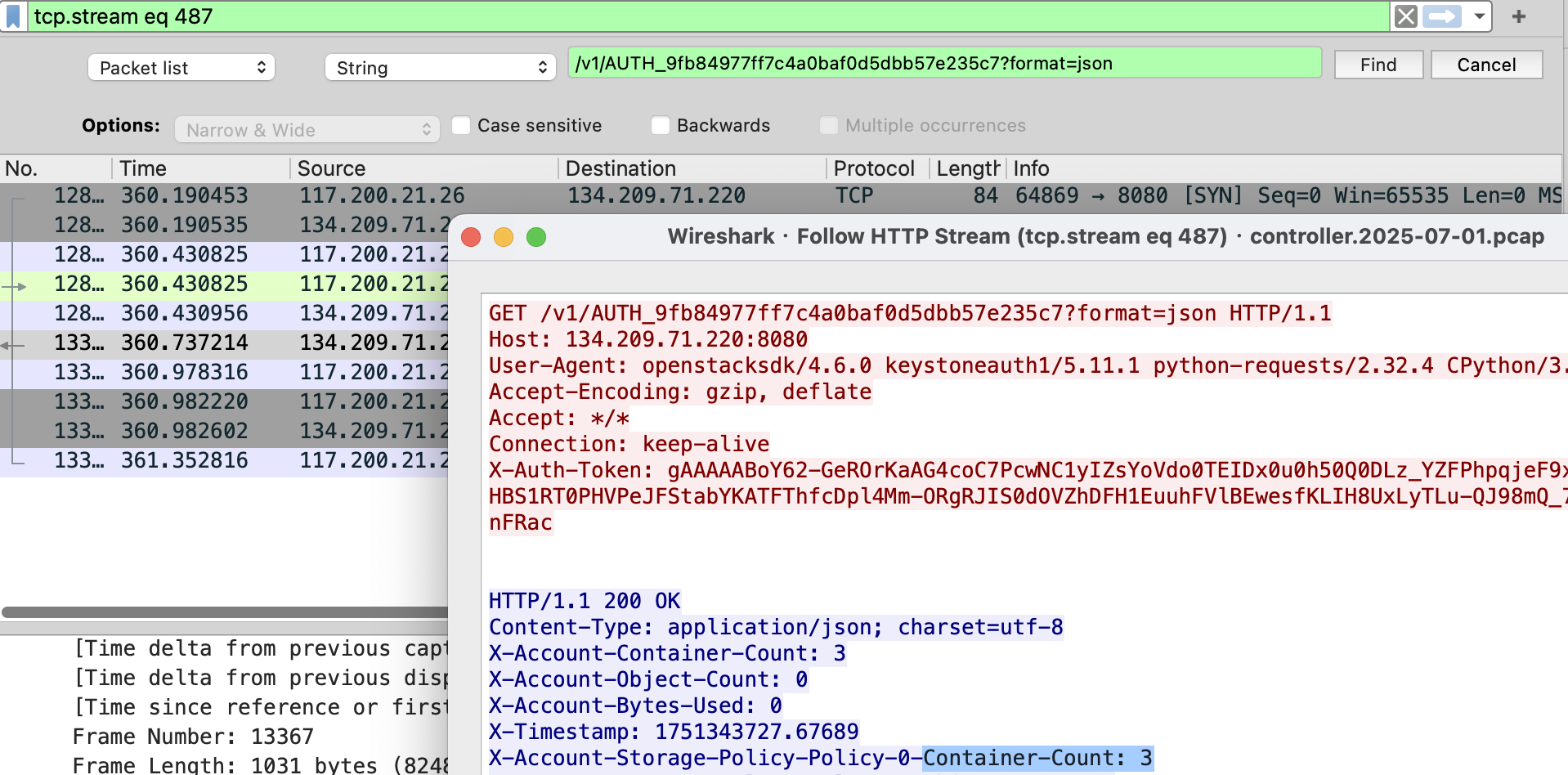The height and width of the screenshot is (775, 1568).
Task: Apply the display filter using the arrow button
Action: click(x=1442, y=16)
